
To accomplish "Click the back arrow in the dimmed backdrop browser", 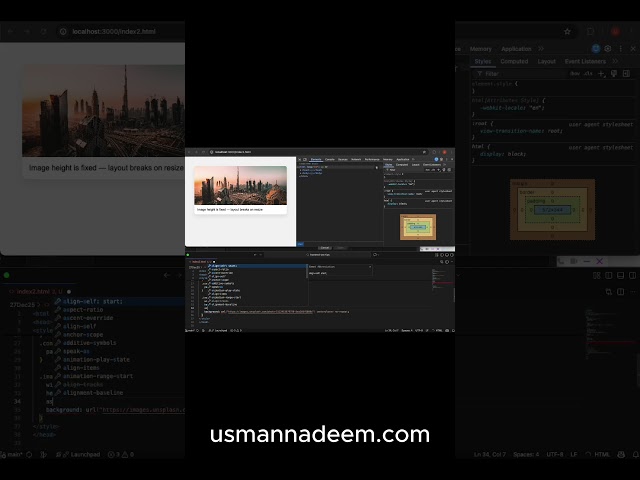I will (11, 31).
